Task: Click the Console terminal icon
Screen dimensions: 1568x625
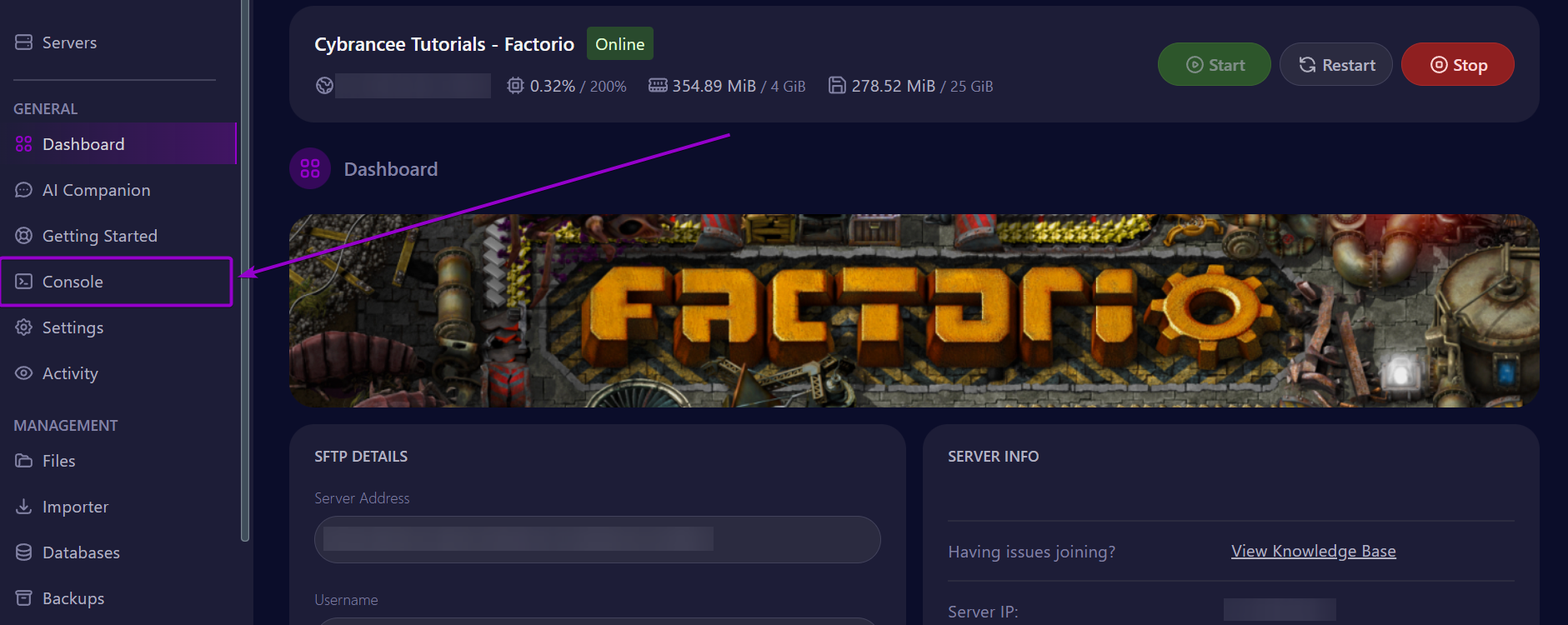Action: point(23,282)
